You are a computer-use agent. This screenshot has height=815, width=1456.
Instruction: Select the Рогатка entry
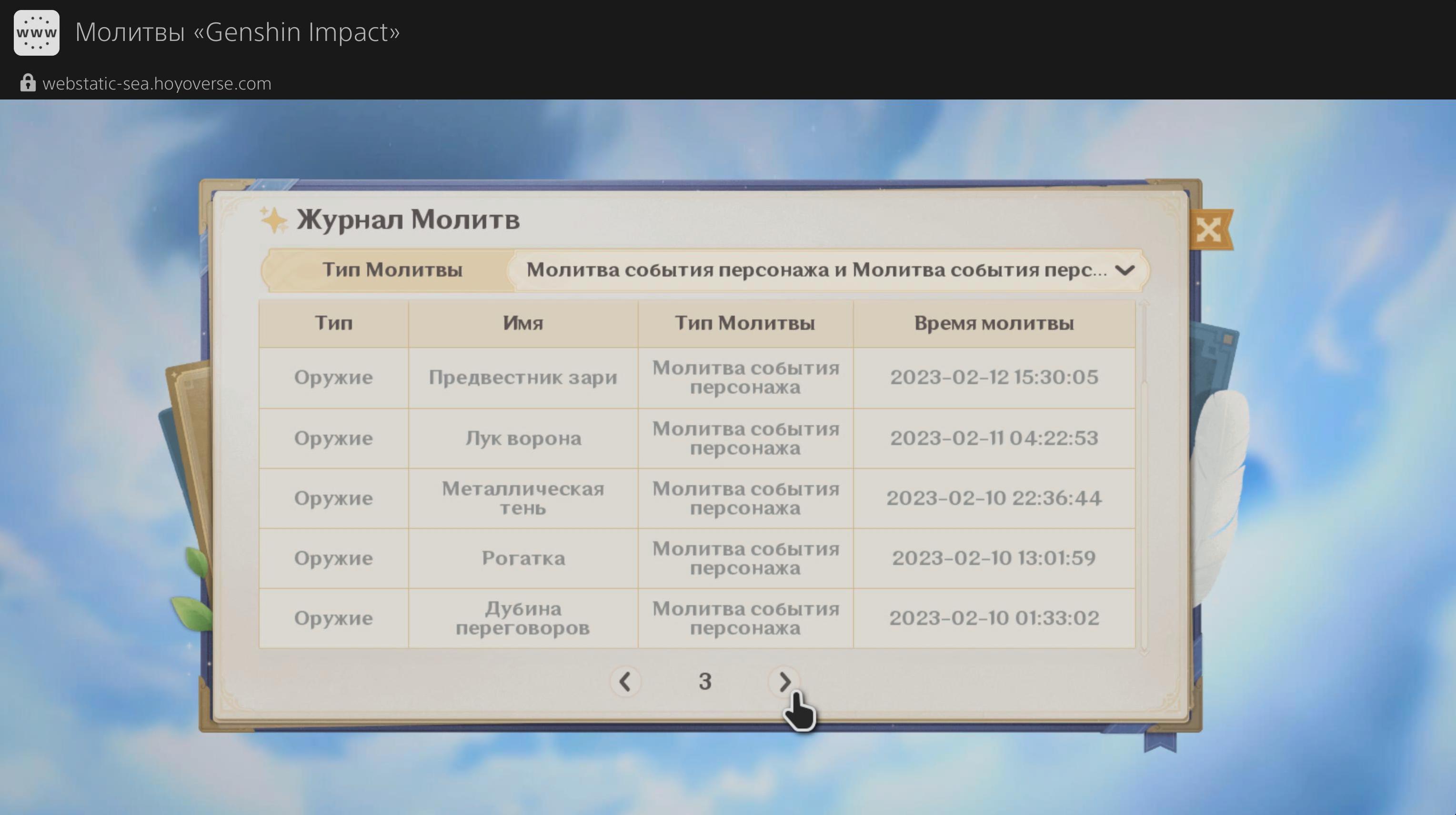(x=523, y=558)
